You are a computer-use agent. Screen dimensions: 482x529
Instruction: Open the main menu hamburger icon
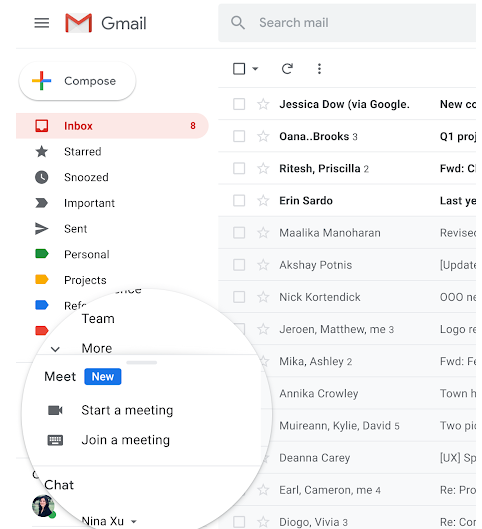41,23
